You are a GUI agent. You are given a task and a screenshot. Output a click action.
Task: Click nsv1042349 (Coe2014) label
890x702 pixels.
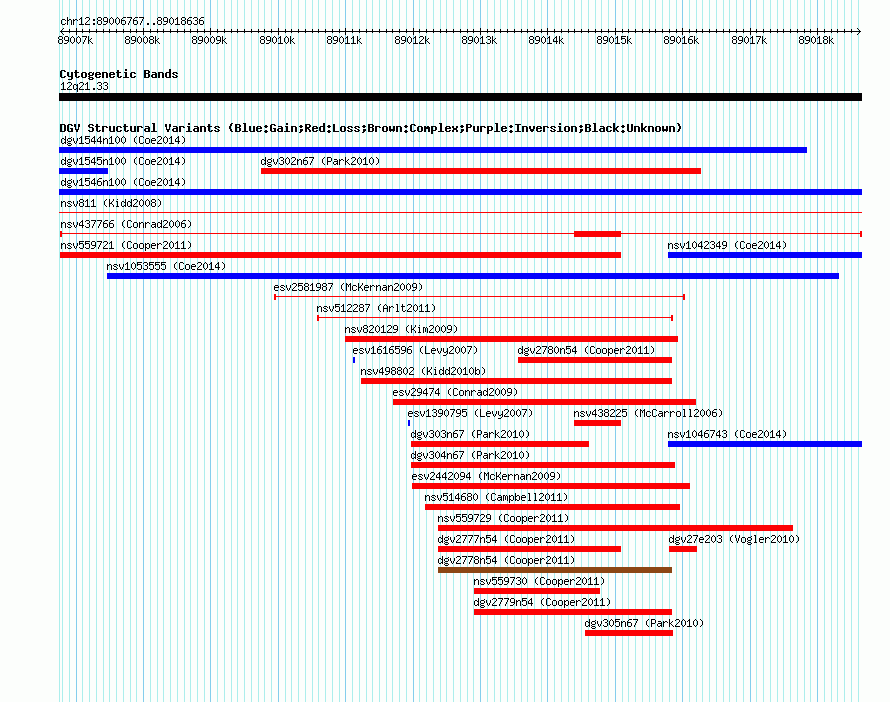727,245
